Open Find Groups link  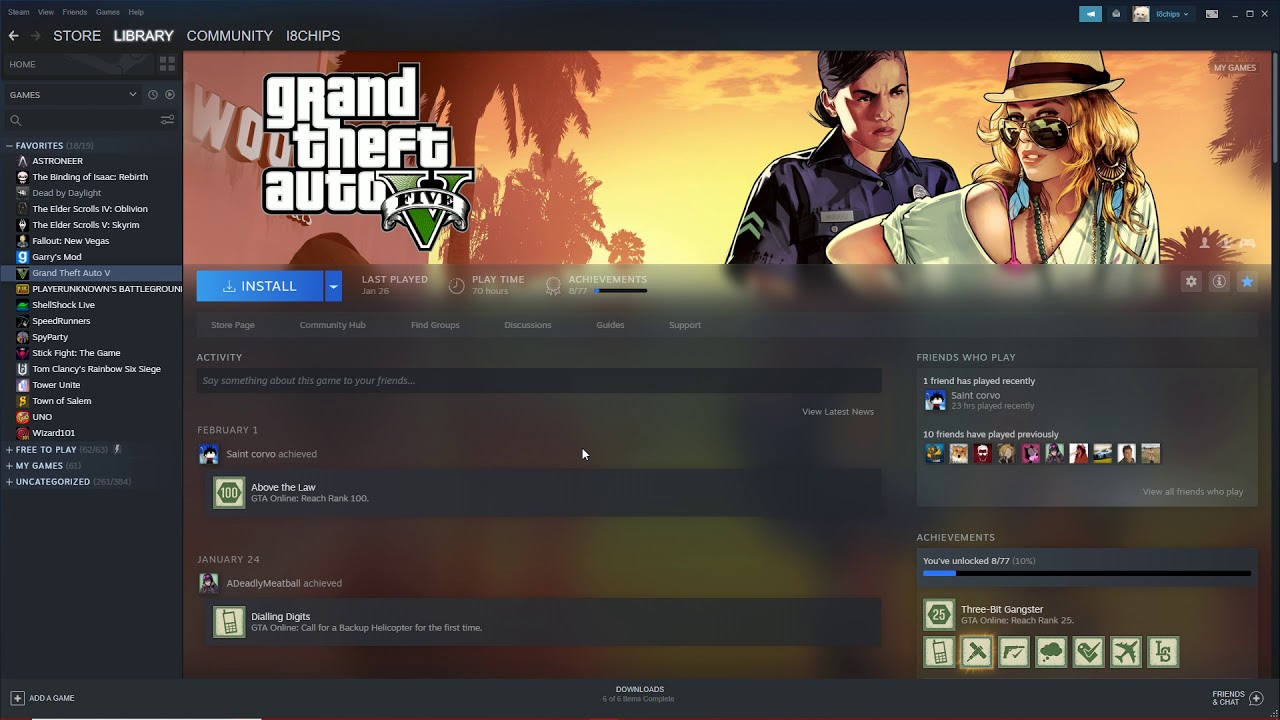click(x=435, y=325)
